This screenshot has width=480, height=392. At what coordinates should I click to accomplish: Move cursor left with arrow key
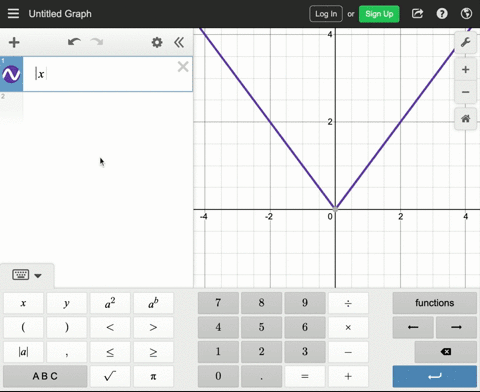[413, 327]
